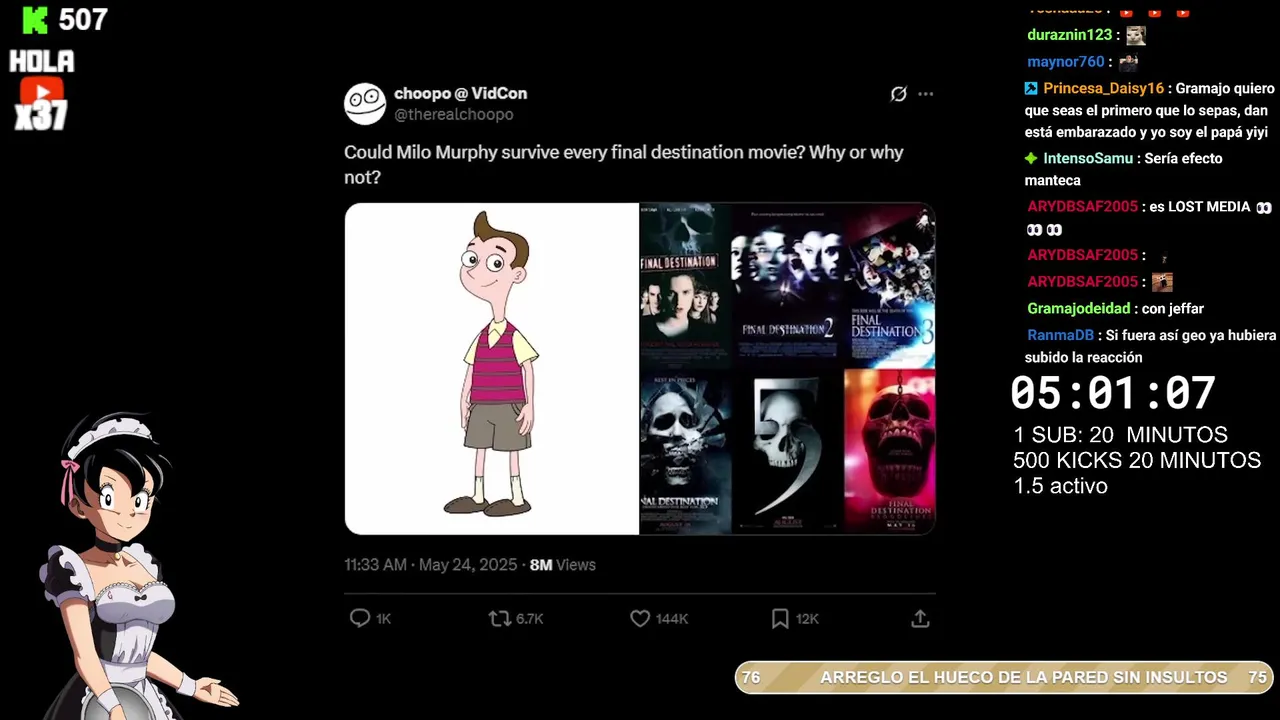The width and height of the screenshot is (1280, 720).
Task: Click the share upload icon
Action: (920, 619)
